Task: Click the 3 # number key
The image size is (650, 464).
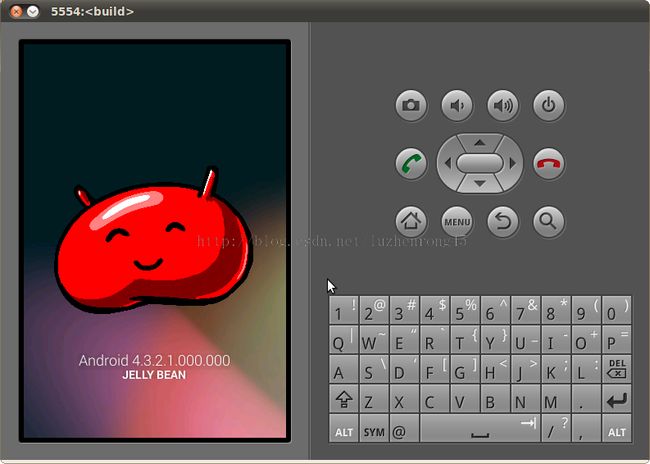Action: 404,310
